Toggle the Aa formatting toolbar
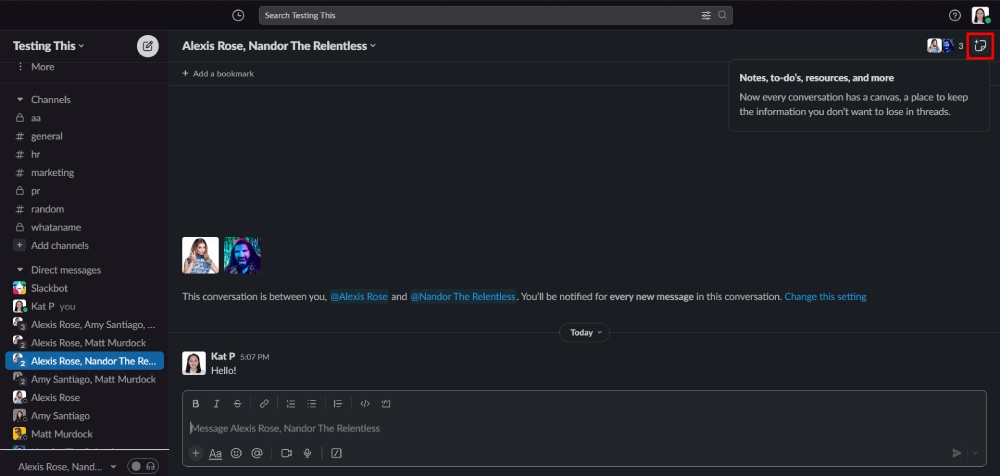 [216, 453]
